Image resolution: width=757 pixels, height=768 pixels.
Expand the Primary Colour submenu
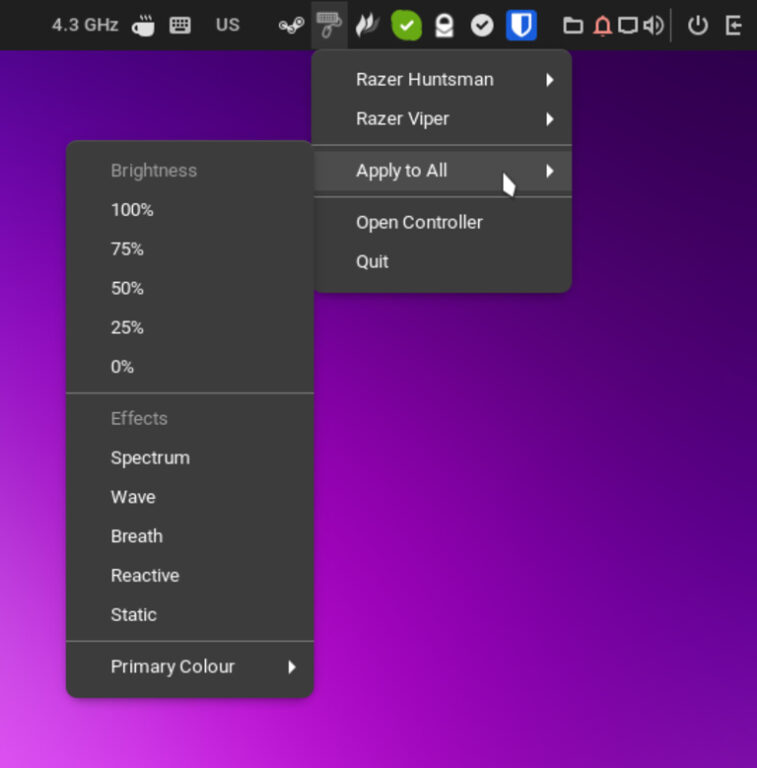[x=190, y=666]
